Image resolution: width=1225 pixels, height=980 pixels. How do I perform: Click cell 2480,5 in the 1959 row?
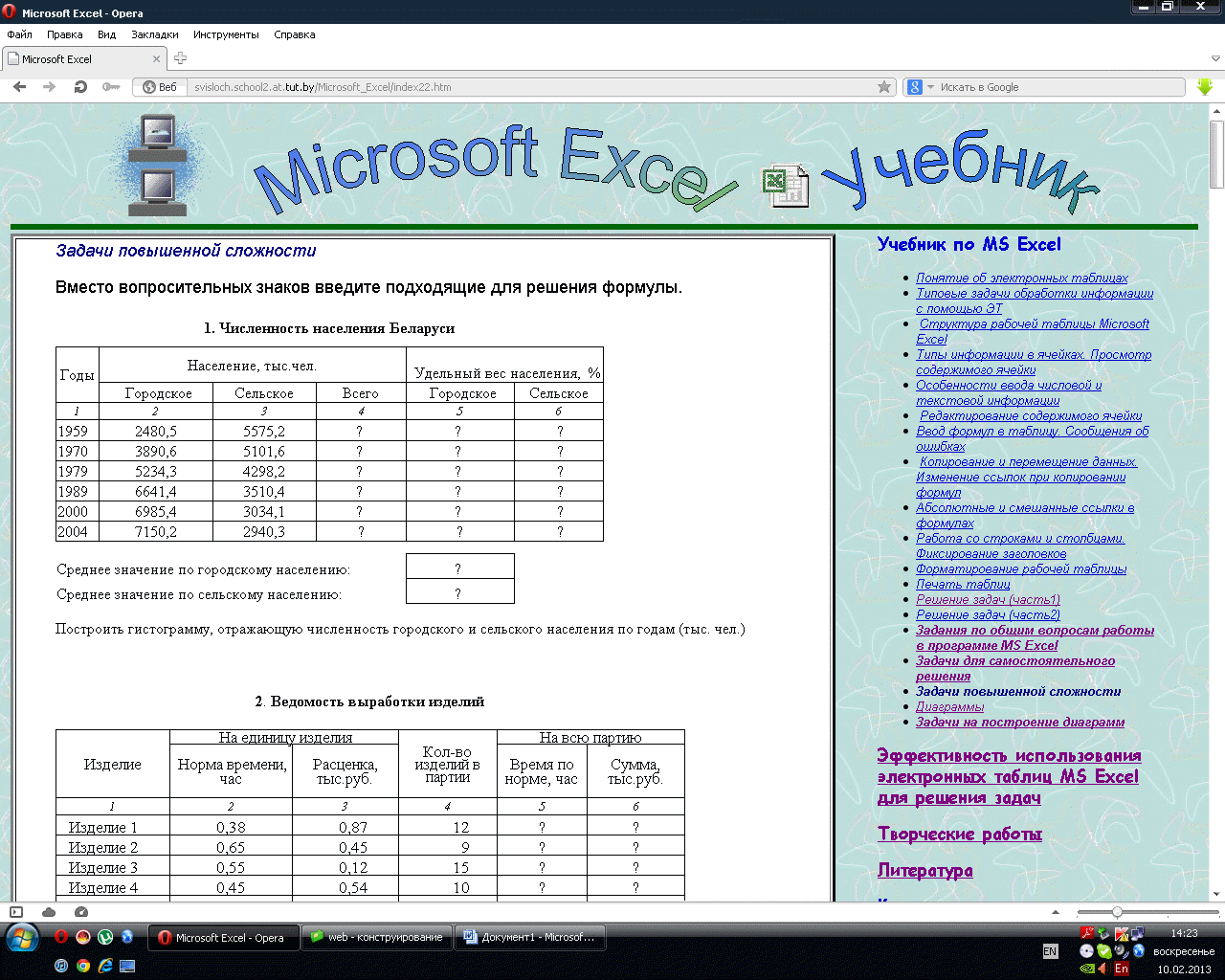[x=155, y=431]
